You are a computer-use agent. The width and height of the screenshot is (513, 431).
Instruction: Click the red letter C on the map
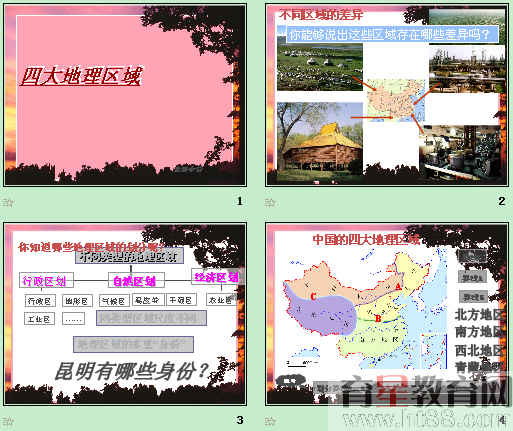313,296
